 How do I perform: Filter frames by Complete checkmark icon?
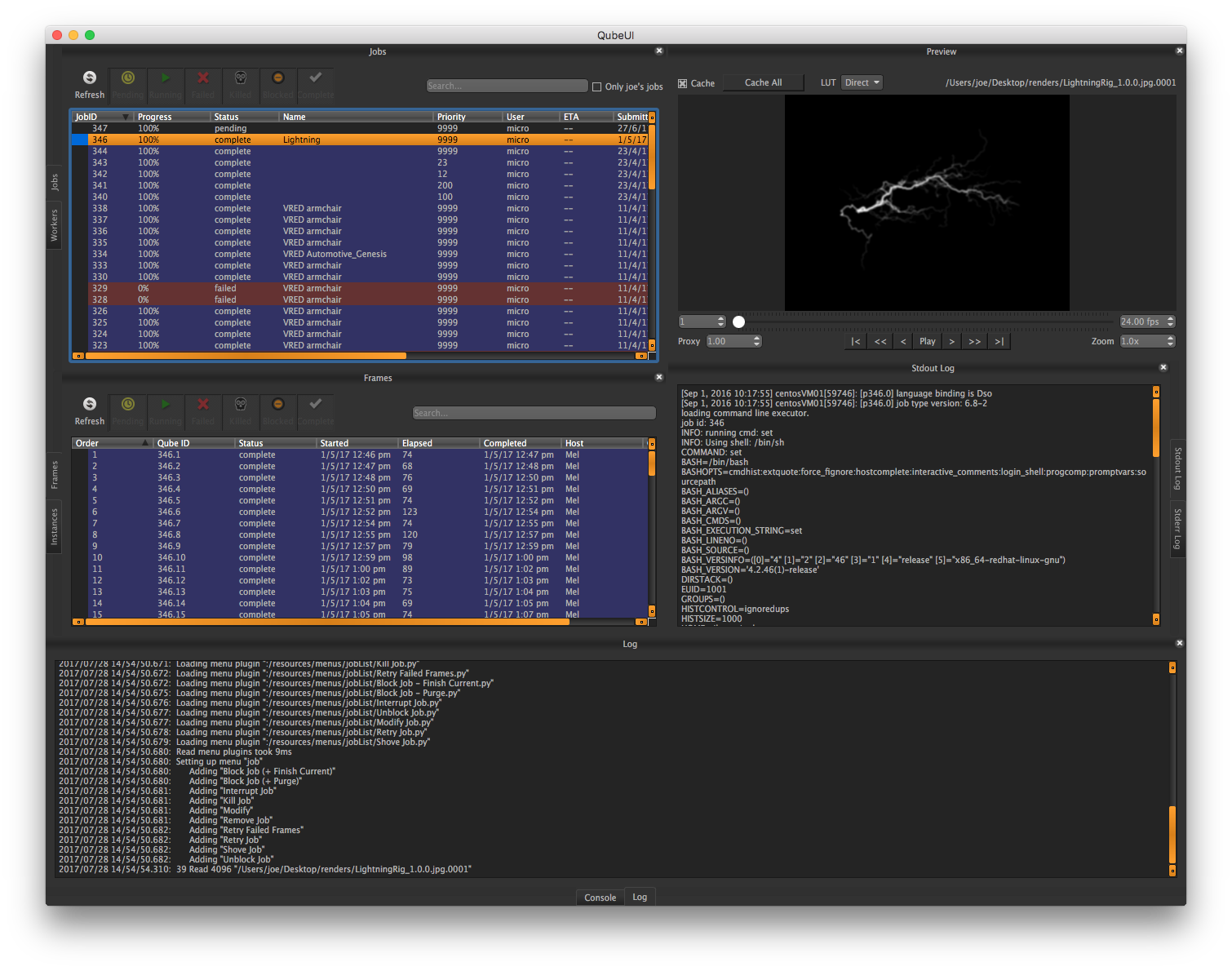coord(316,405)
